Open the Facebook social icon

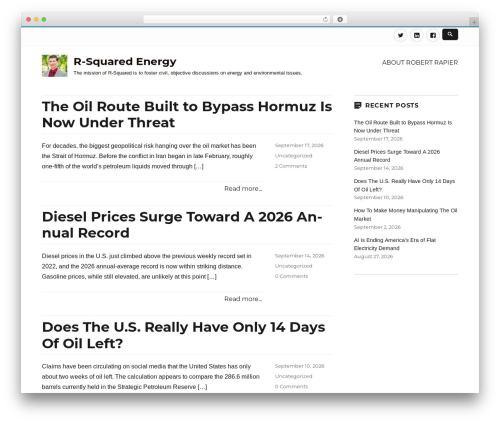[433, 35]
